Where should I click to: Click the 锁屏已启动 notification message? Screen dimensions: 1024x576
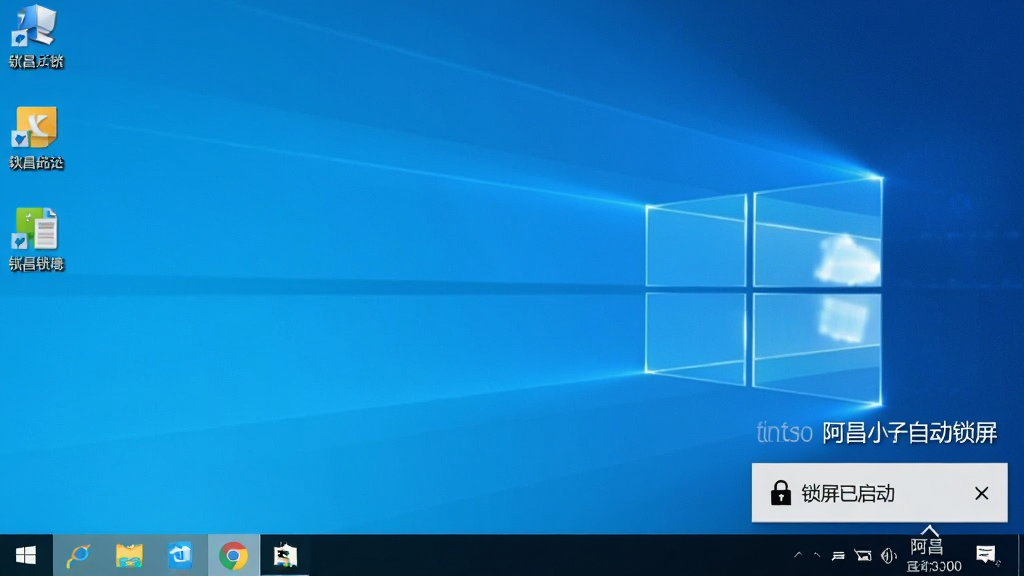(x=848, y=494)
